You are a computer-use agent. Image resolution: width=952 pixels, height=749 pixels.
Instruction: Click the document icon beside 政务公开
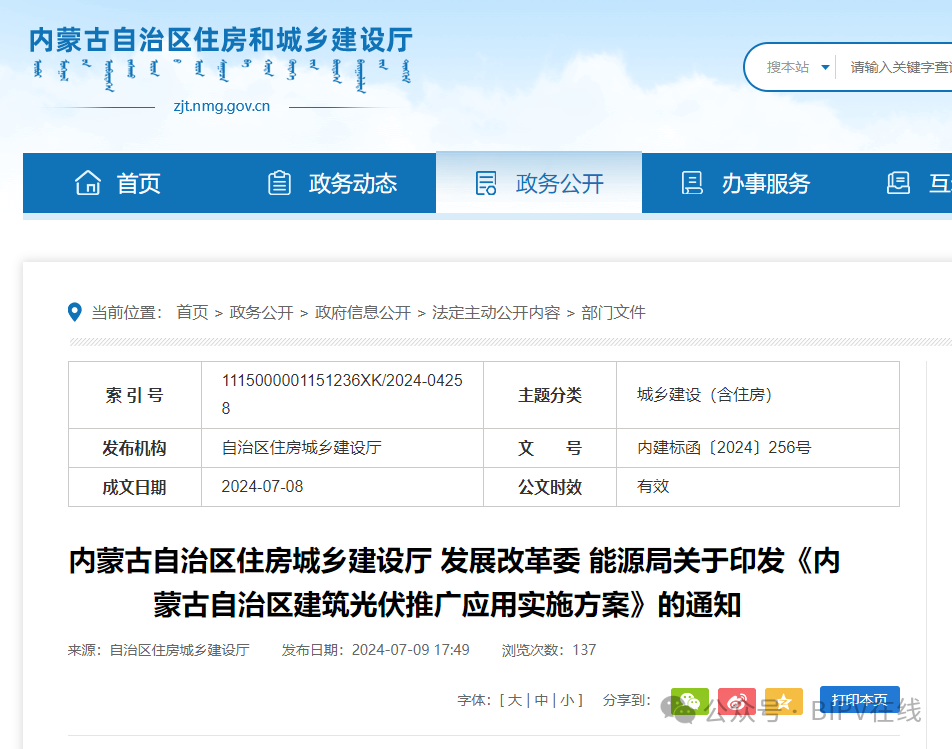[486, 183]
